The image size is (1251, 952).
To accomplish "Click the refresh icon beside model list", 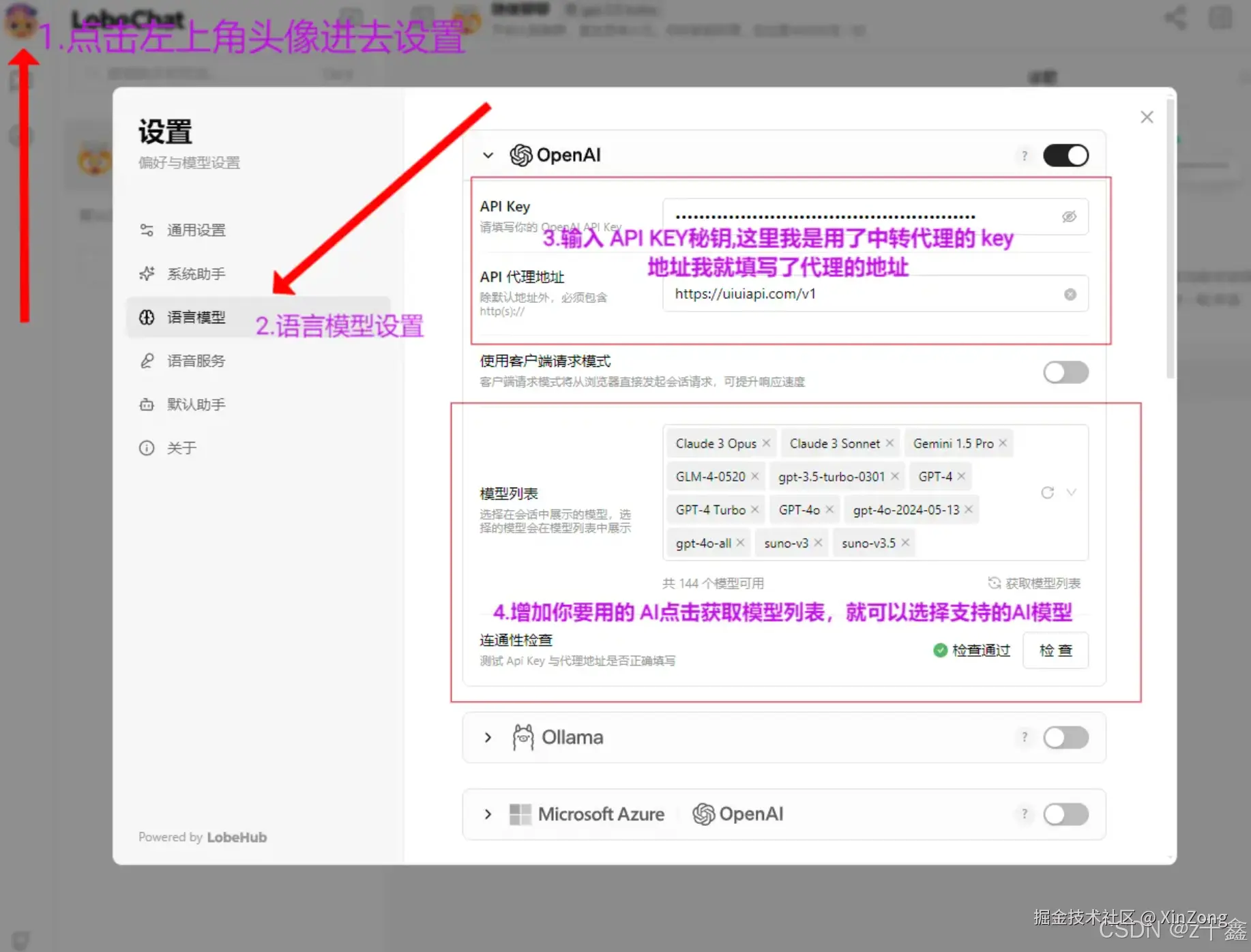I will point(1047,492).
